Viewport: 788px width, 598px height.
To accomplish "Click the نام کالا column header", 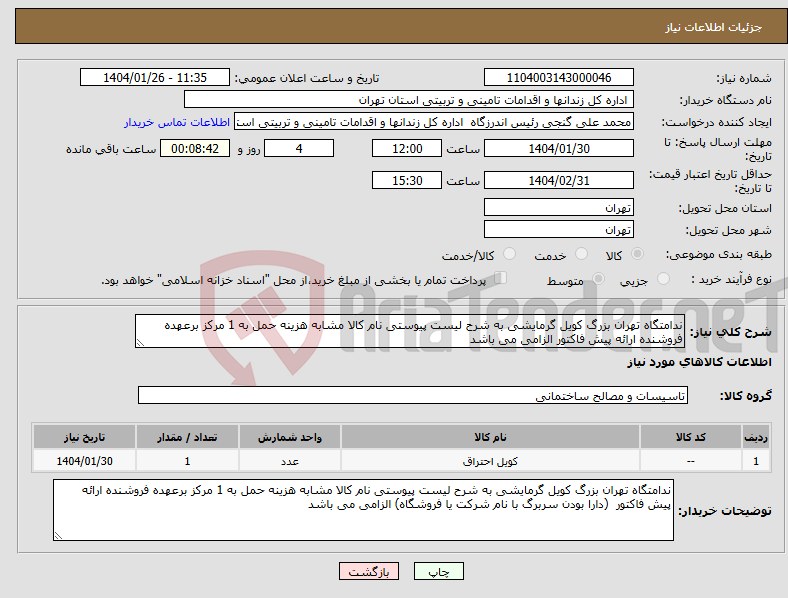I will click(x=490, y=437).
